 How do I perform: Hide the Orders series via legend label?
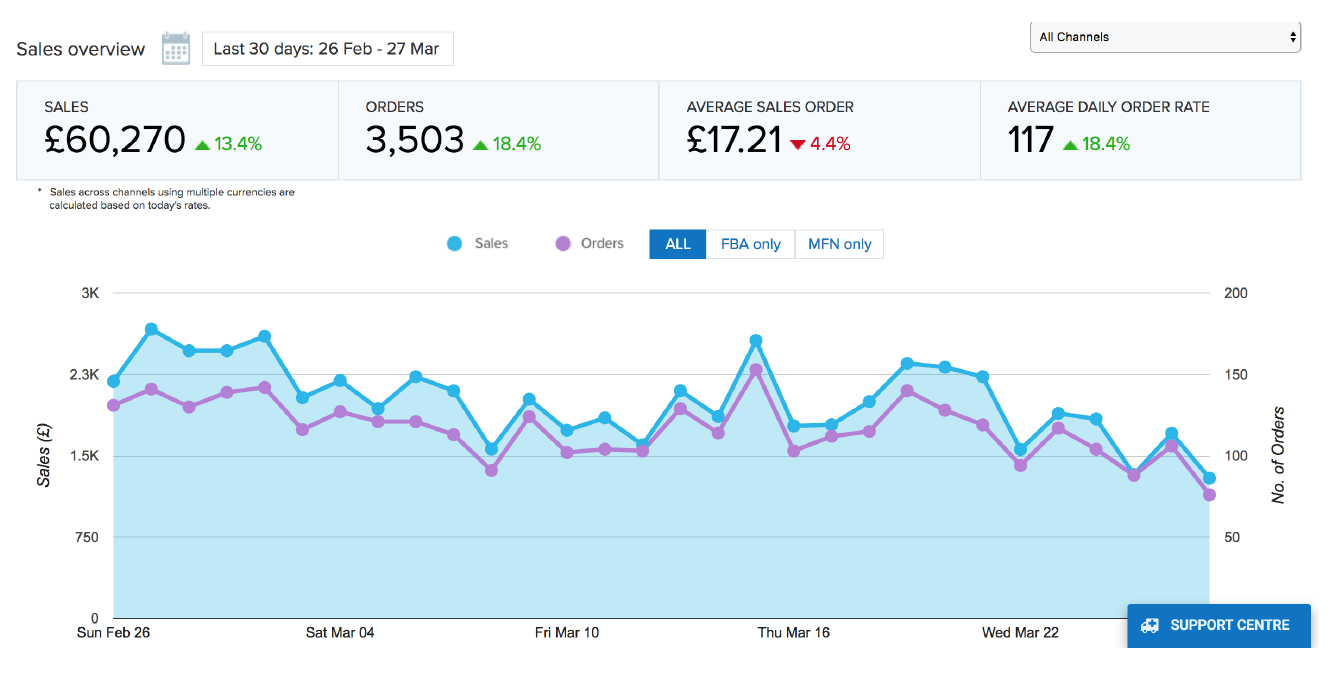coord(602,244)
